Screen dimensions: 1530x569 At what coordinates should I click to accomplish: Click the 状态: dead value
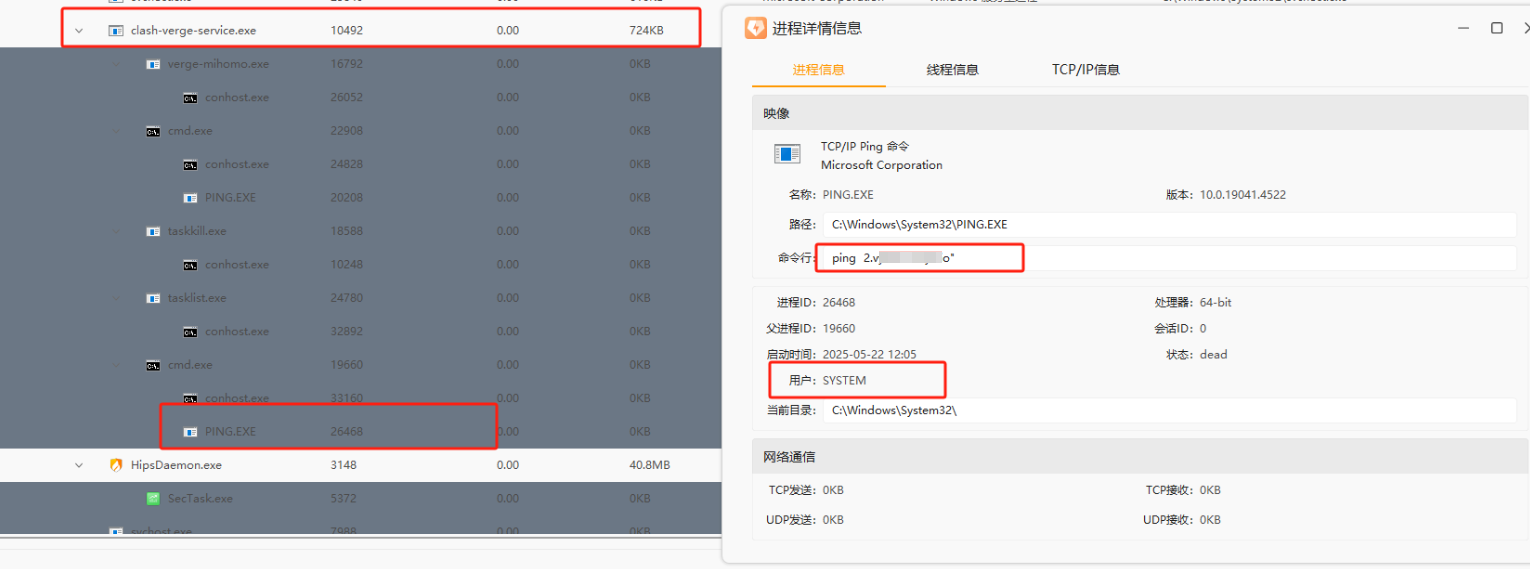[x=1213, y=354]
